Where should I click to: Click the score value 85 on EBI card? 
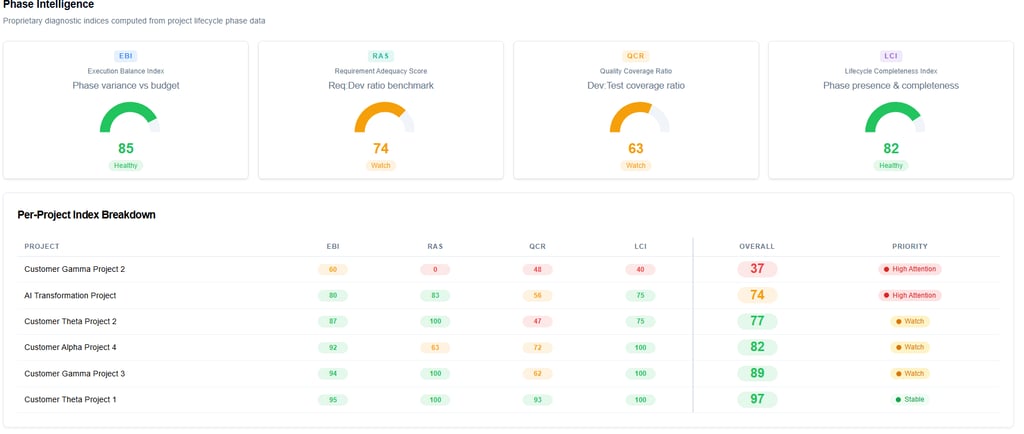[125, 149]
